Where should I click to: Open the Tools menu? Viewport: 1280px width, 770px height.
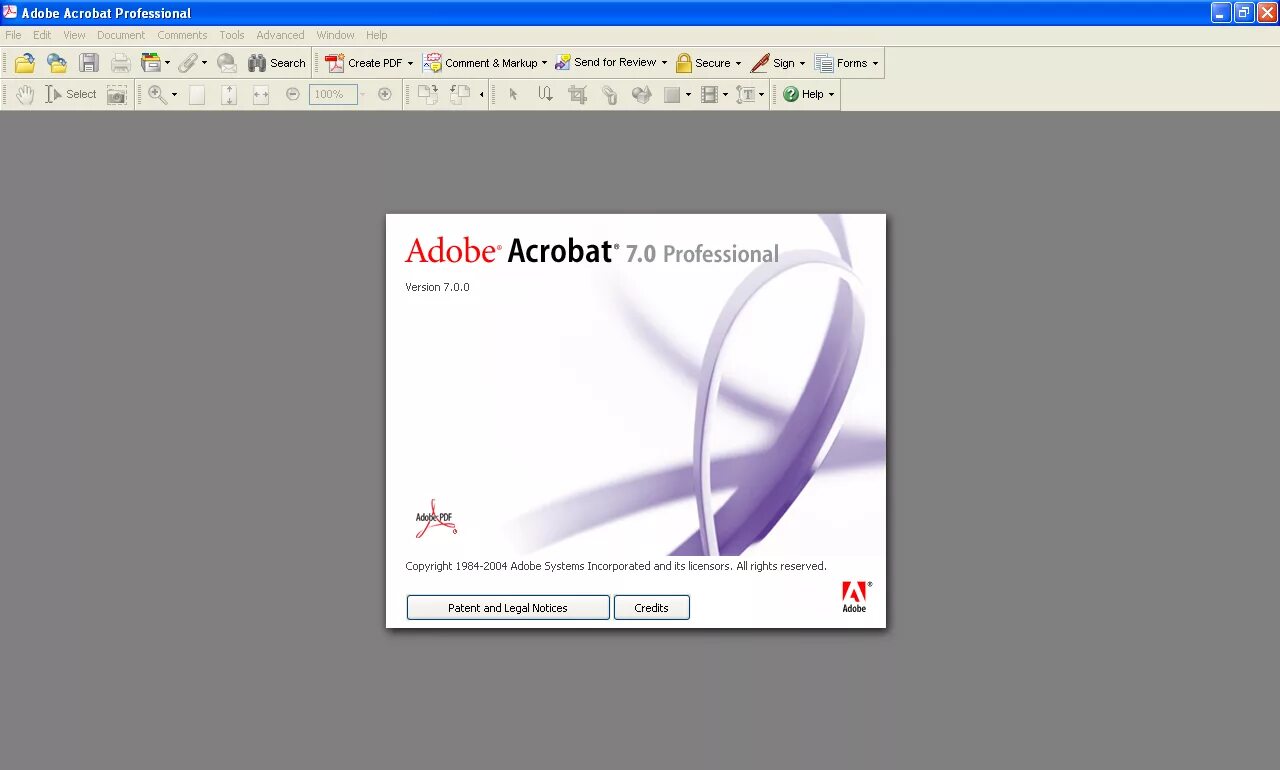[x=232, y=35]
